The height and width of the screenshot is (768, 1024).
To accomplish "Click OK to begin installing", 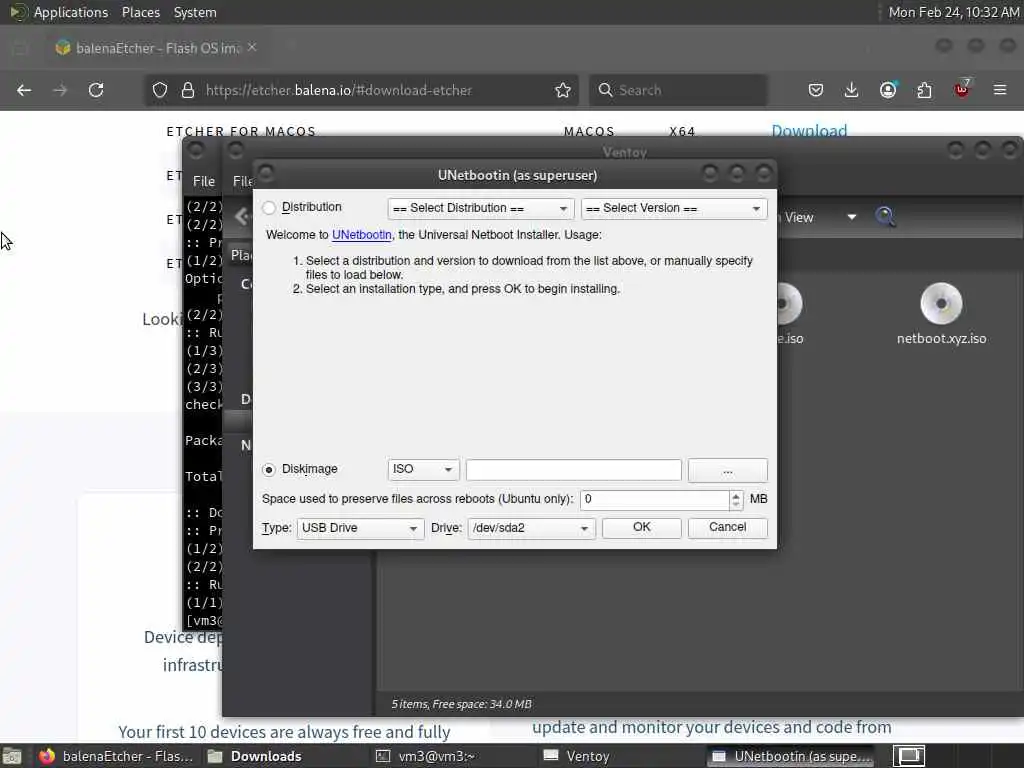I will 641,528.
